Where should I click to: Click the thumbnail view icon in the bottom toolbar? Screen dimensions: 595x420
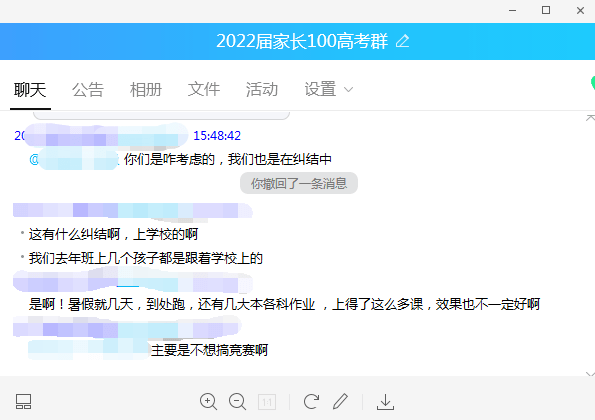[x=24, y=401]
